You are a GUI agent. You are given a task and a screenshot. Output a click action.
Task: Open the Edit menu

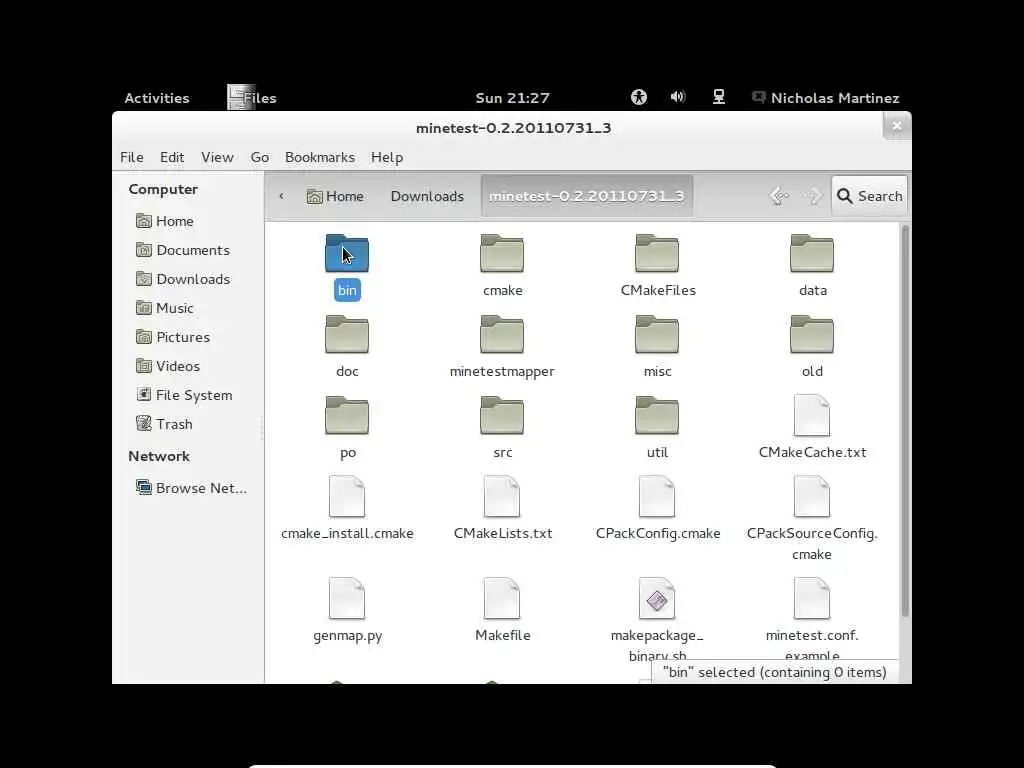[x=172, y=157]
